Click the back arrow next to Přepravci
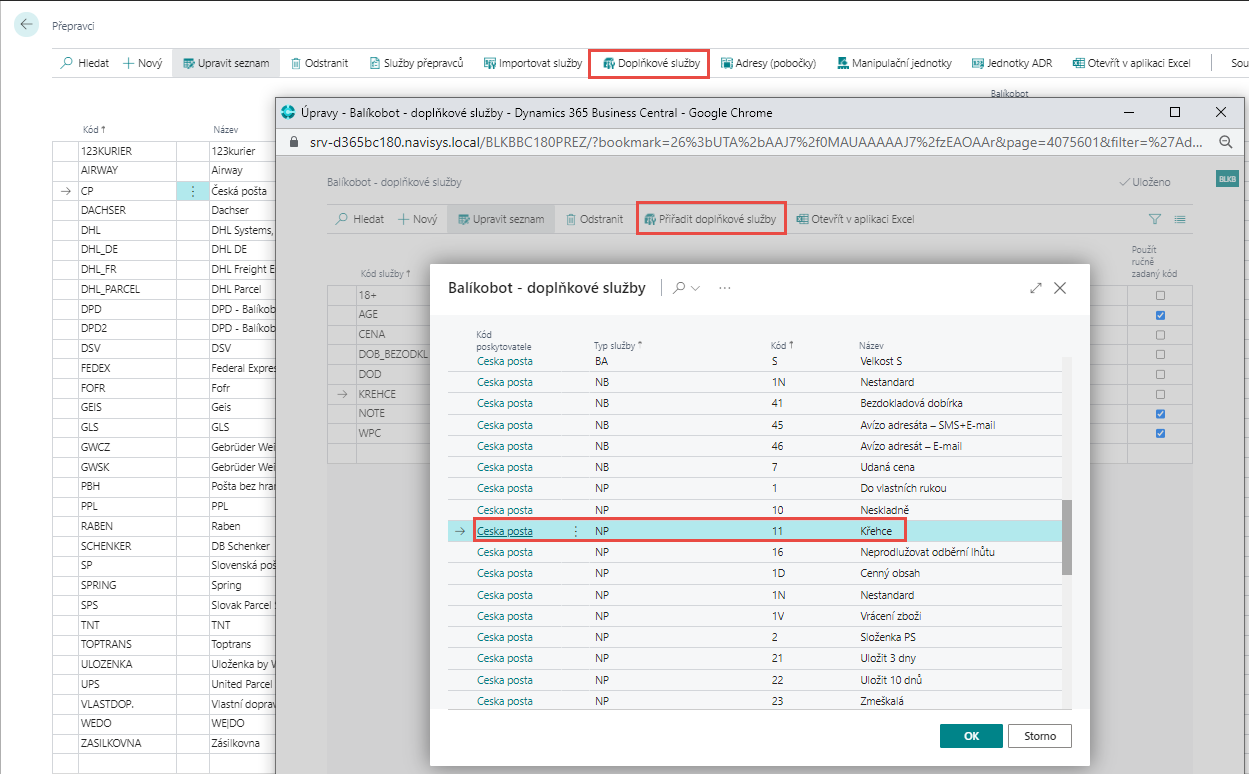The width and height of the screenshot is (1249, 774). [x=26, y=26]
